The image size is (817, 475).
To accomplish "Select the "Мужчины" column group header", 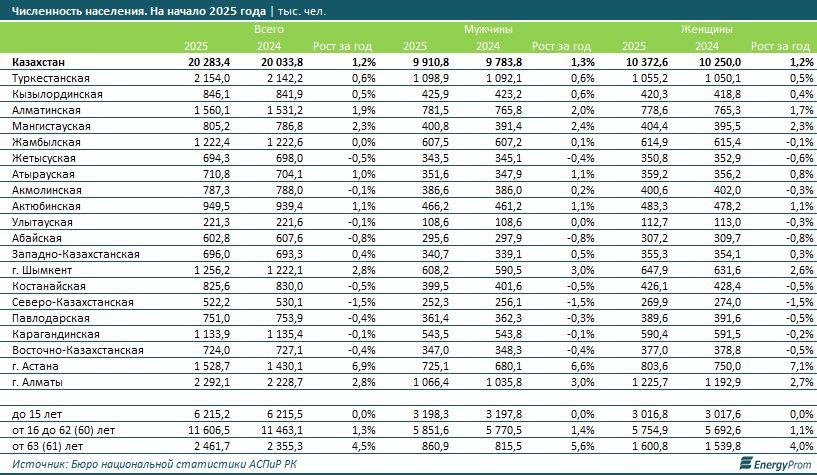I will click(x=485, y=31).
